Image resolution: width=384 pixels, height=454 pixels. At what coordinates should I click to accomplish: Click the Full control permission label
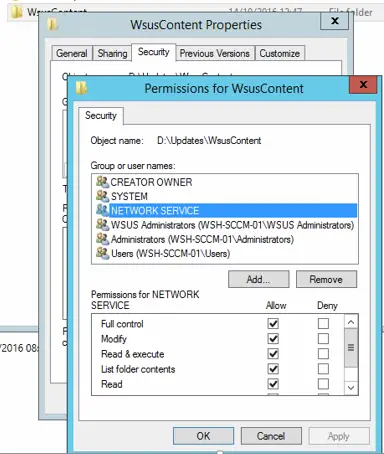[x=122, y=324]
